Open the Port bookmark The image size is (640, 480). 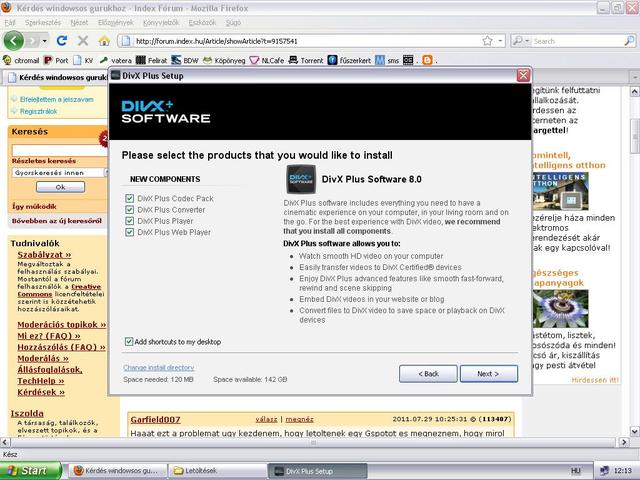(x=56, y=60)
